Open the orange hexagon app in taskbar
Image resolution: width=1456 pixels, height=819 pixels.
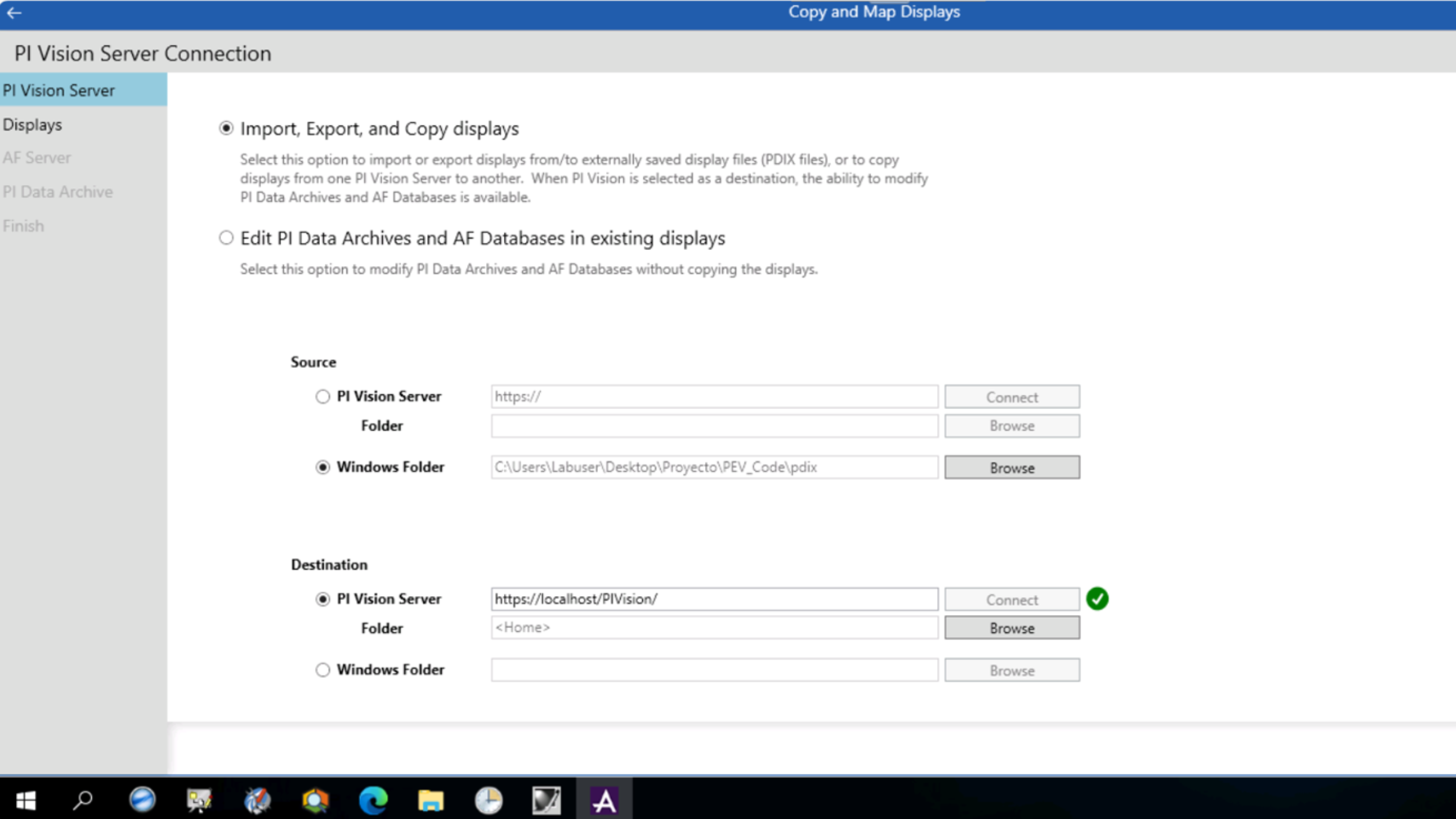pyautogui.click(x=315, y=800)
